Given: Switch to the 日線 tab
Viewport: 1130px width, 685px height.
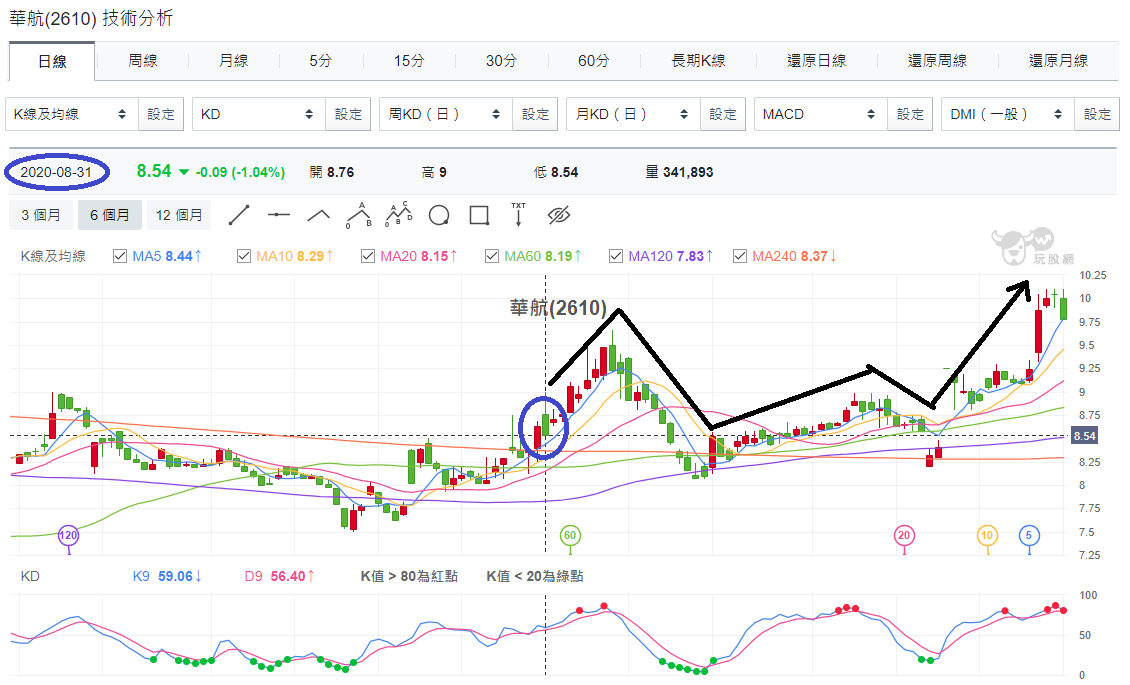Looking at the screenshot, I should 52,61.
